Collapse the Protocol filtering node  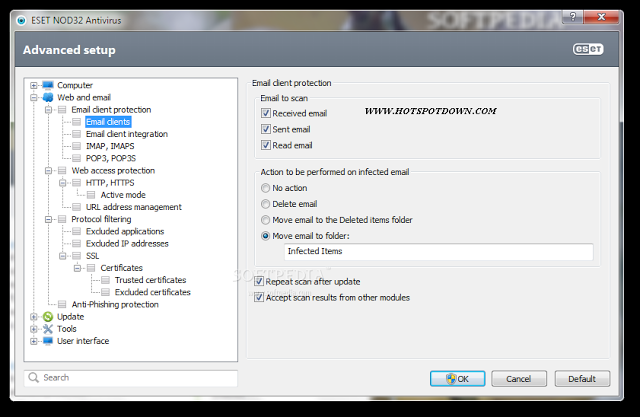48,219
